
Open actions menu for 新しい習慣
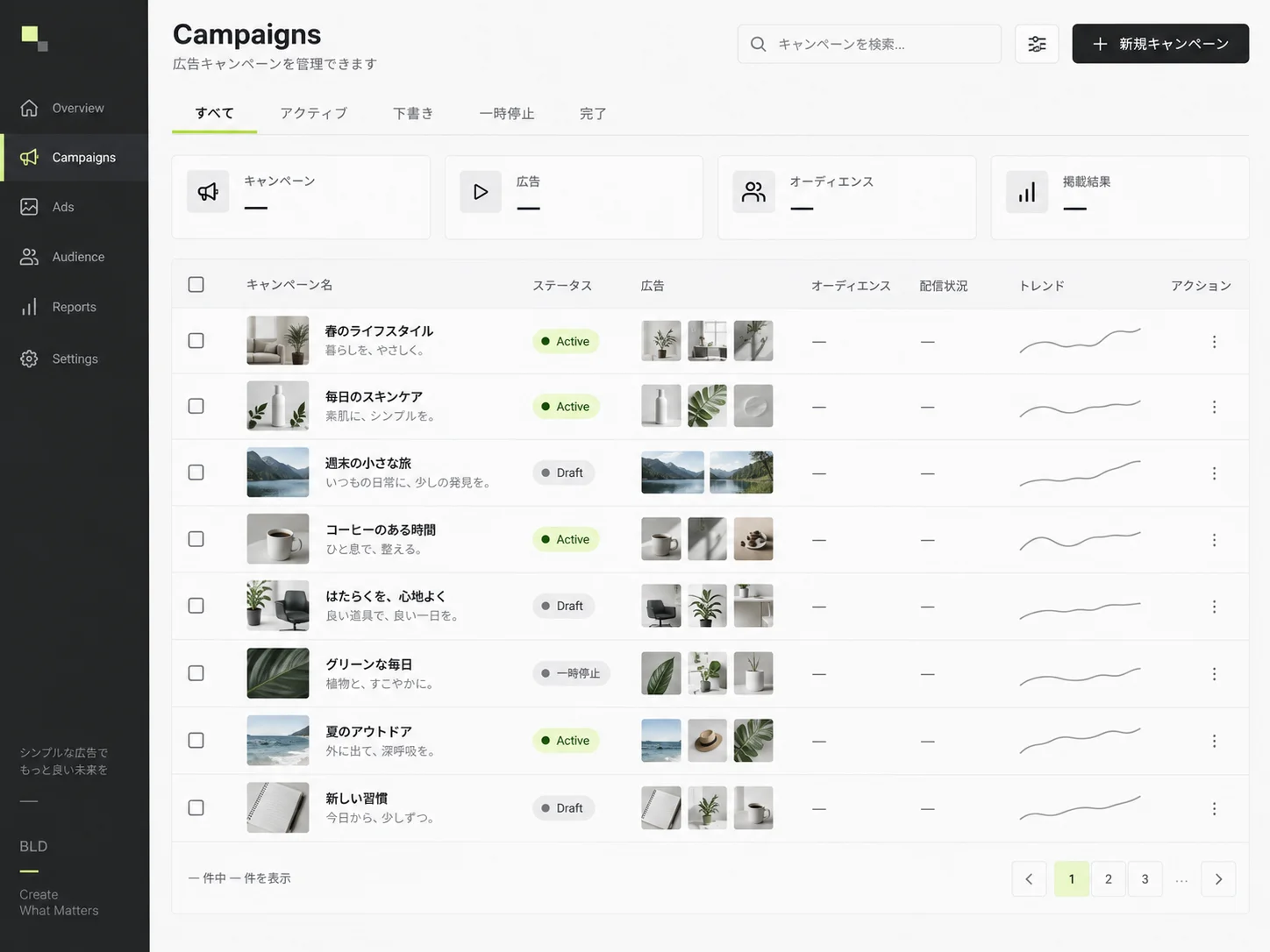1214,808
